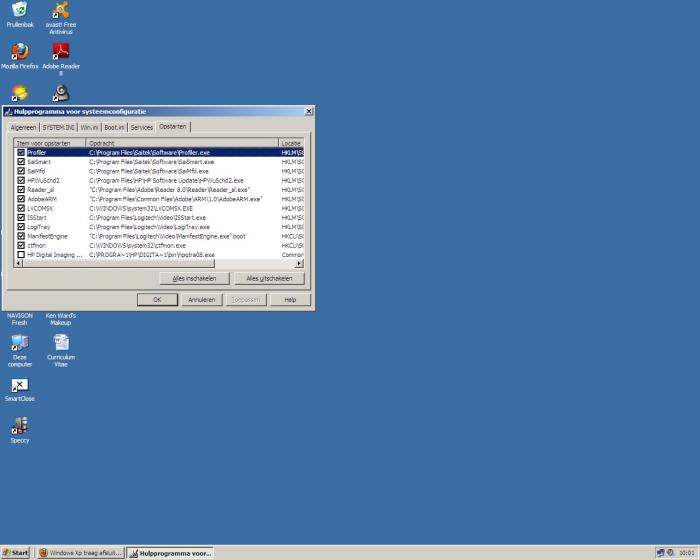Click Alles inschakelen button
700x560 pixels.
click(x=194, y=278)
